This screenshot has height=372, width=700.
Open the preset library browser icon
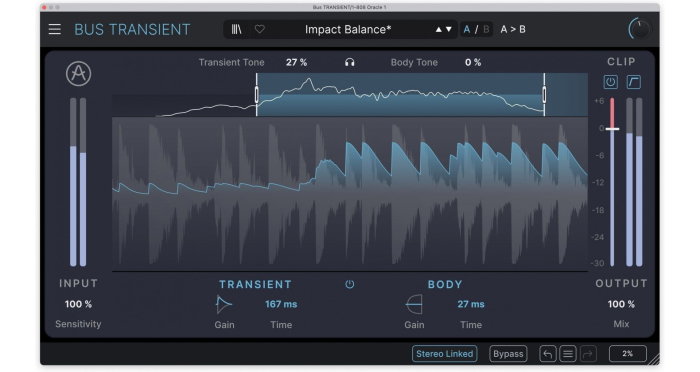point(236,29)
